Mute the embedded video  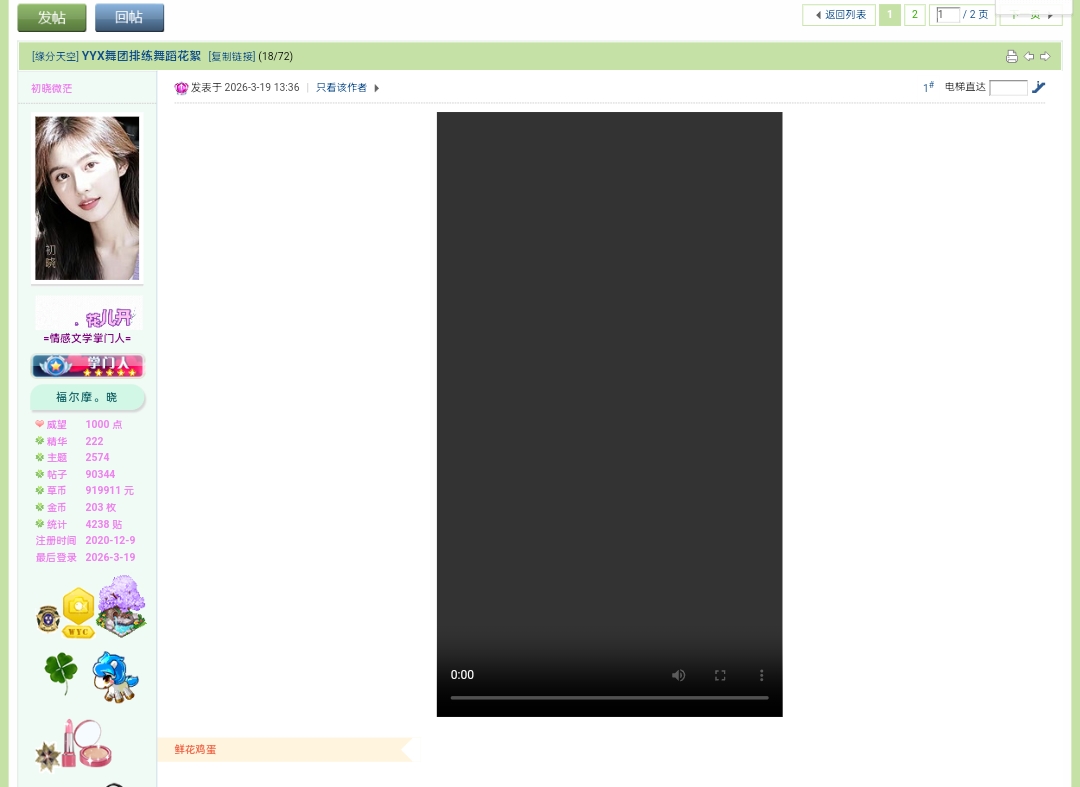pos(679,675)
